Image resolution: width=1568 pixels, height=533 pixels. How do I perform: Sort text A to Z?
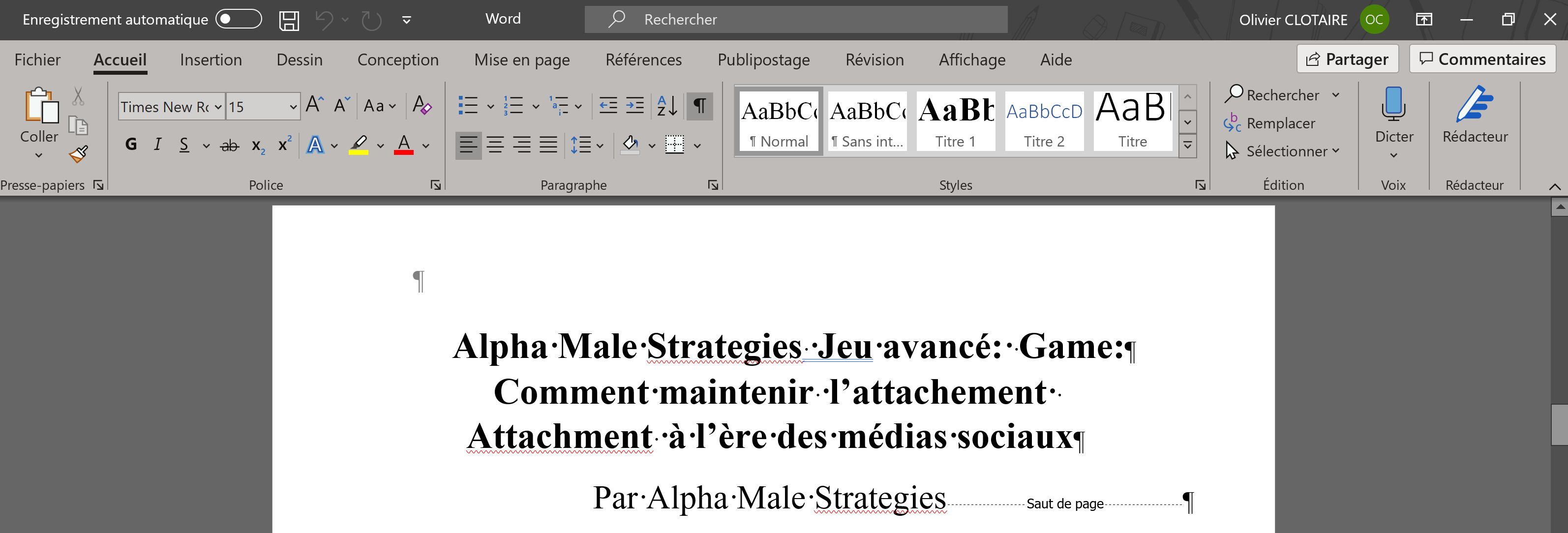point(667,105)
